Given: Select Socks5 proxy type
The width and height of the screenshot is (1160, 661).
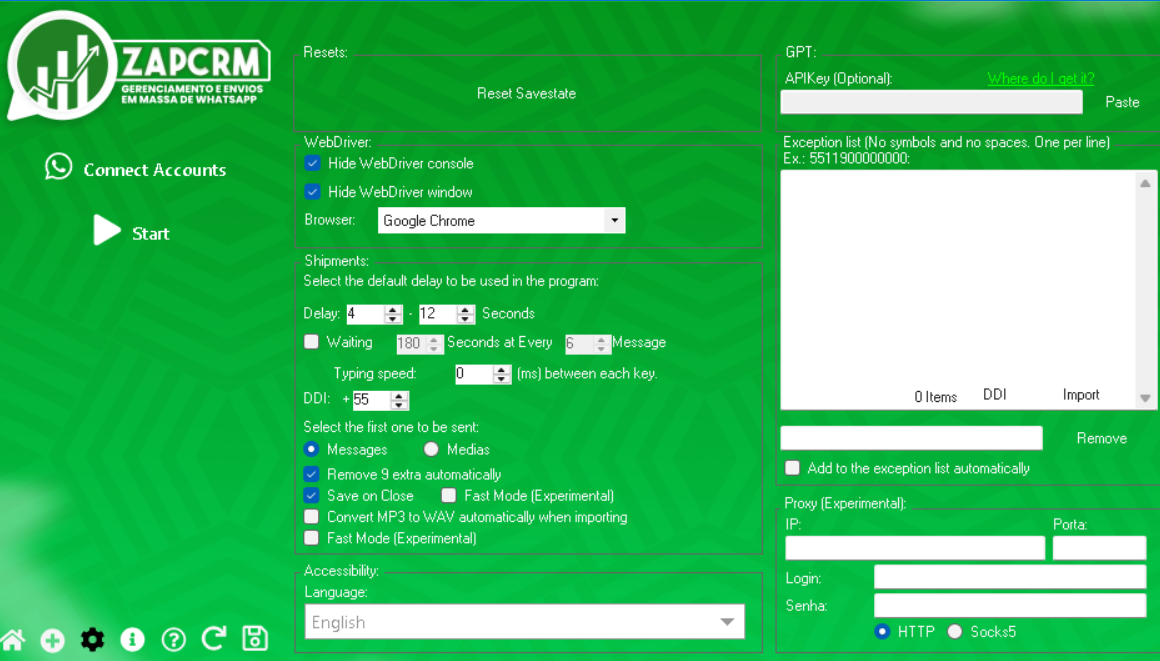Looking at the screenshot, I should pos(955,632).
